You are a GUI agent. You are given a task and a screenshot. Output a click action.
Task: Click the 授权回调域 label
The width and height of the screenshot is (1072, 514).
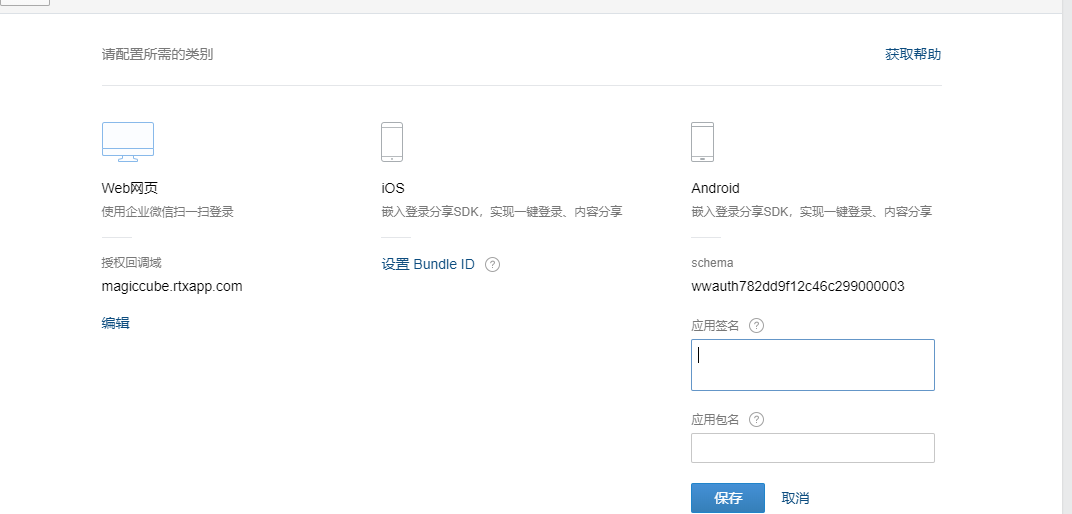click(x=131, y=263)
